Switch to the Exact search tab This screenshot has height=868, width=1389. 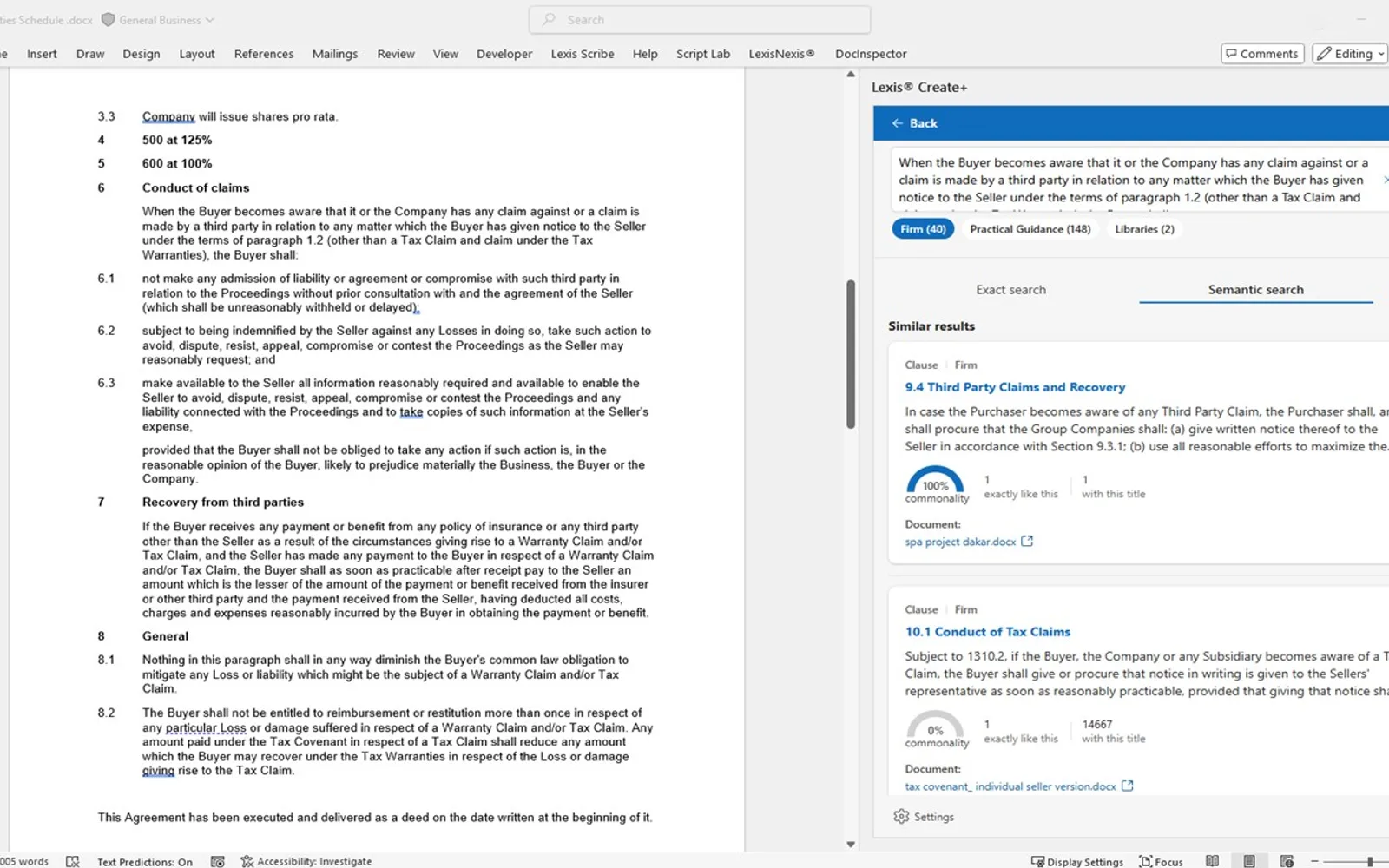click(1011, 290)
